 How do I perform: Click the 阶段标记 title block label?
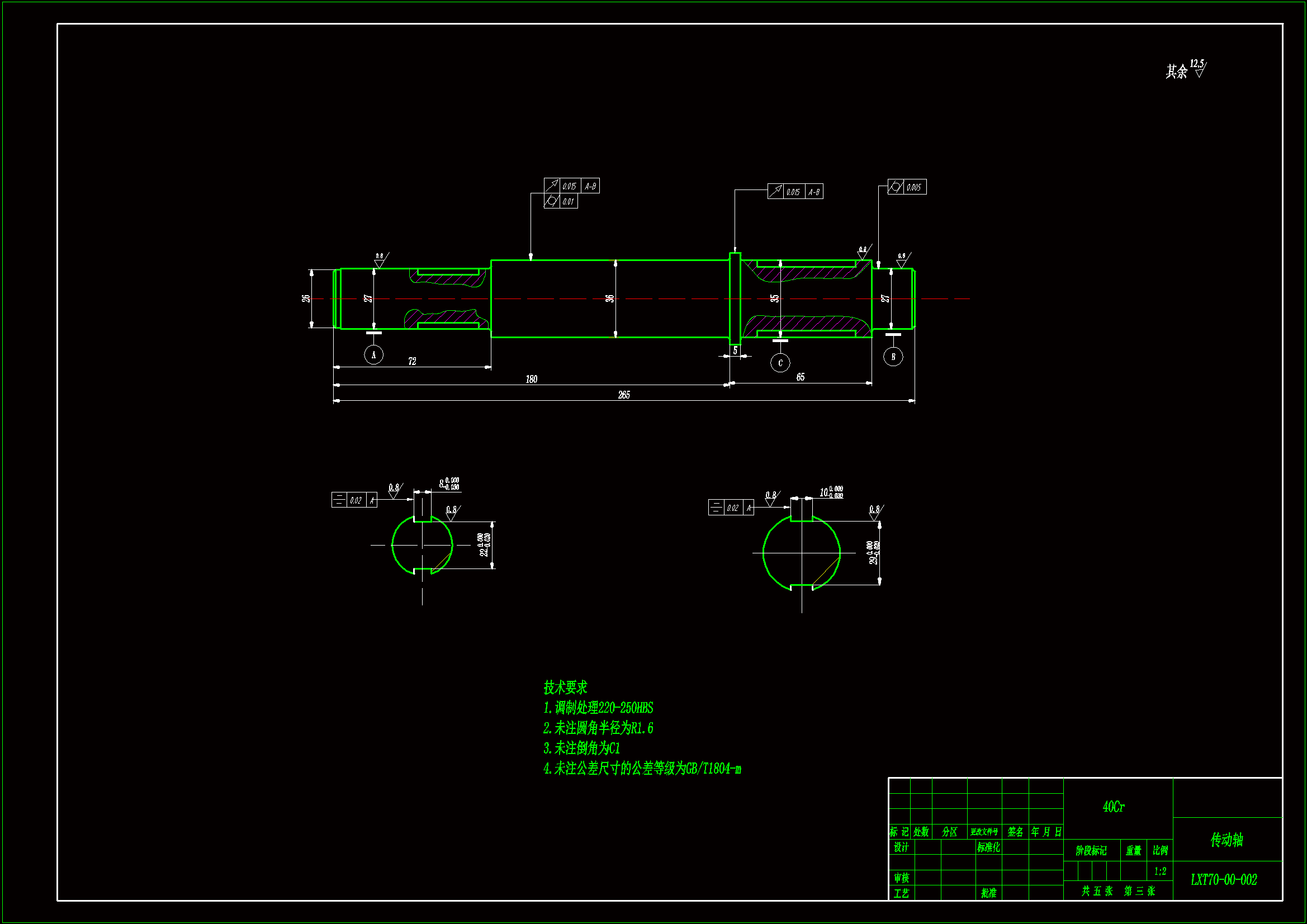(1091, 851)
